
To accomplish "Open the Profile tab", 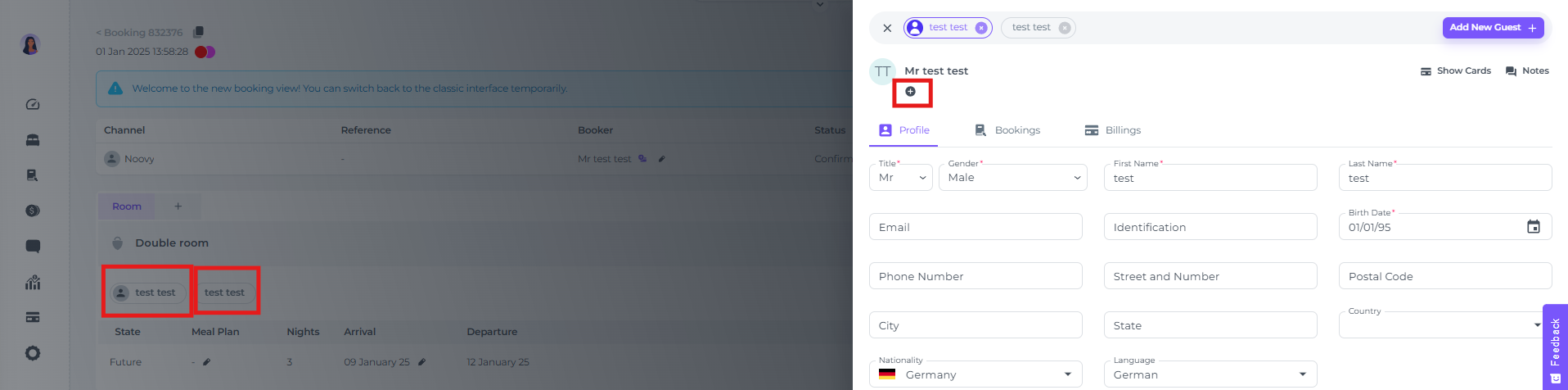I will pyautogui.click(x=903, y=130).
